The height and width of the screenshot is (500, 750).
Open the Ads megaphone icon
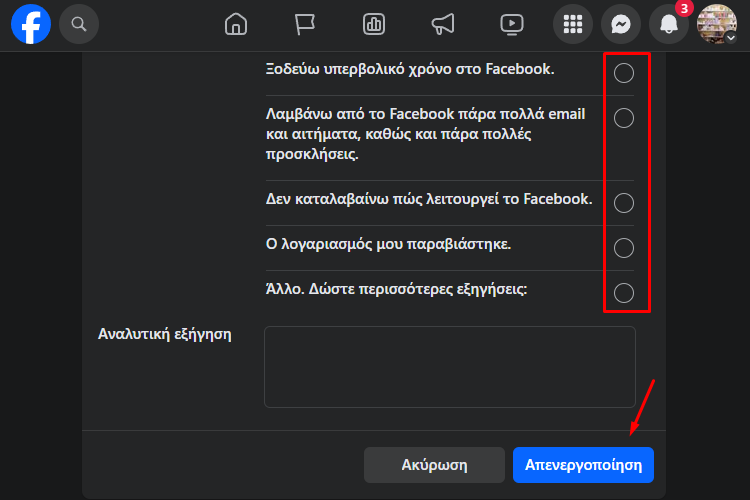443,24
